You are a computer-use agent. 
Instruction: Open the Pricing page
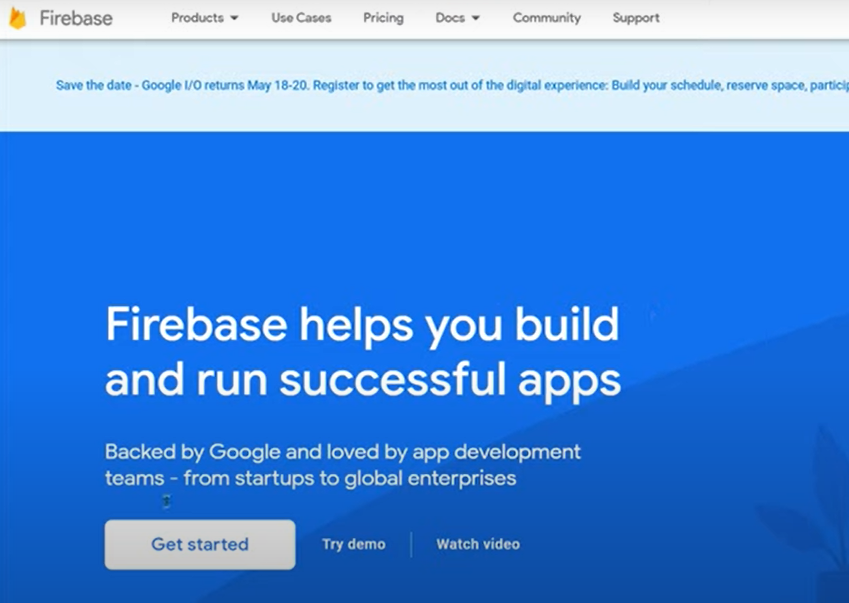[x=383, y=18]
